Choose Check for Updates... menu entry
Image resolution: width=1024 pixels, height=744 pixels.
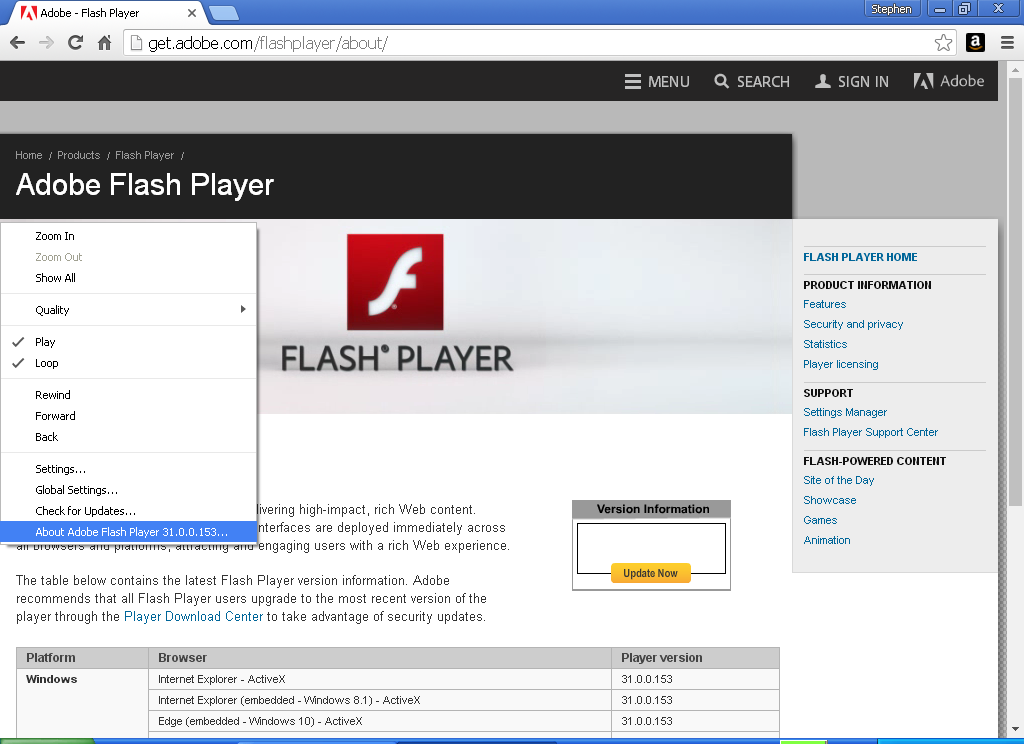point(129,510)
